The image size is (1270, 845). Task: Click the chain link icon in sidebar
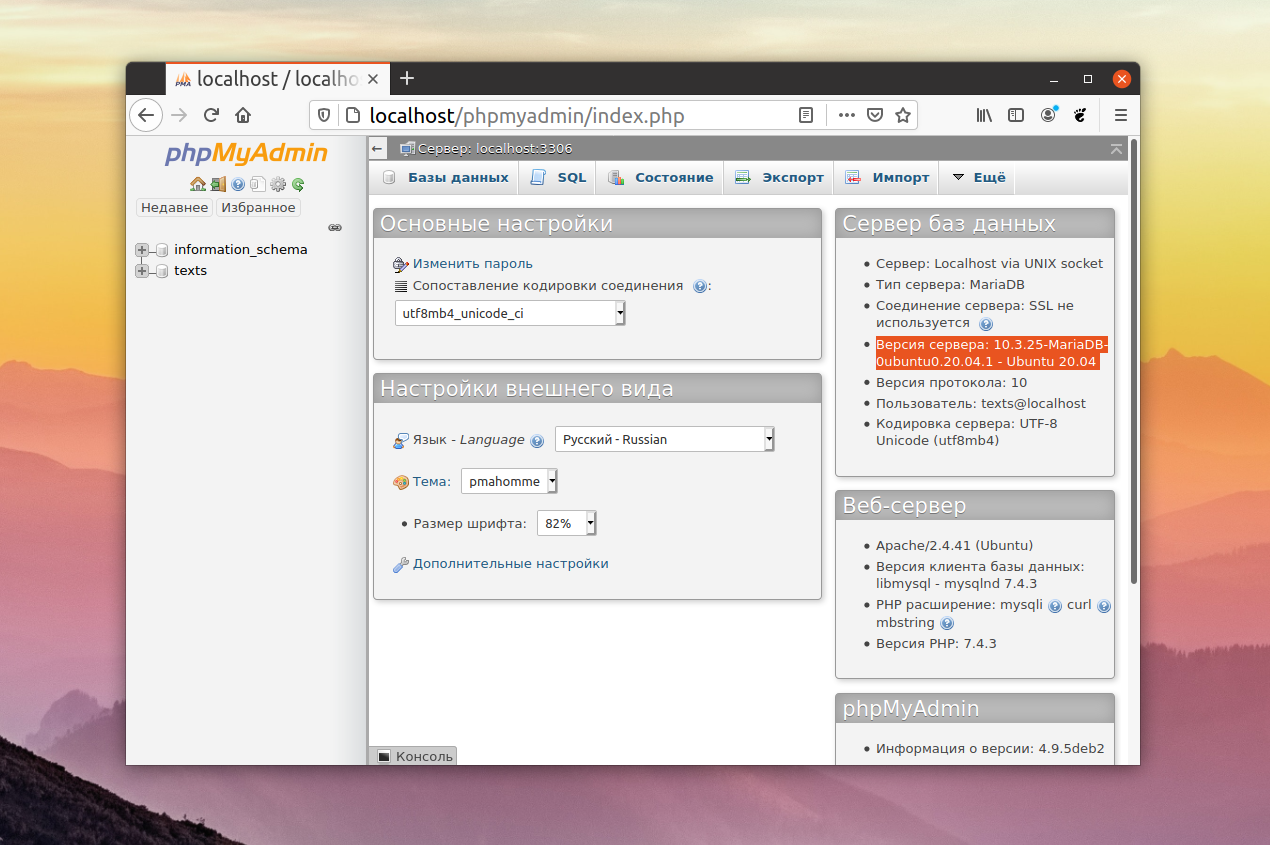pyautogui.click(x=335, y=227)
